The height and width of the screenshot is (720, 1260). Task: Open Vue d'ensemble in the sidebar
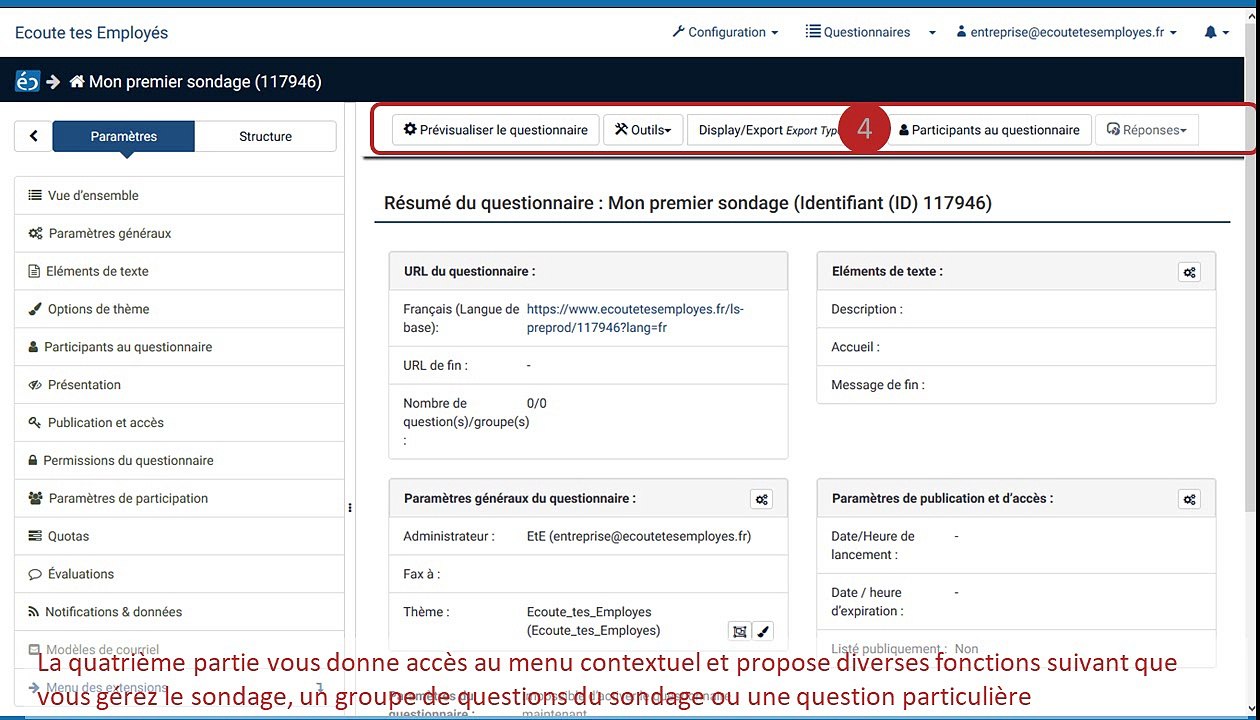(179, 196)
